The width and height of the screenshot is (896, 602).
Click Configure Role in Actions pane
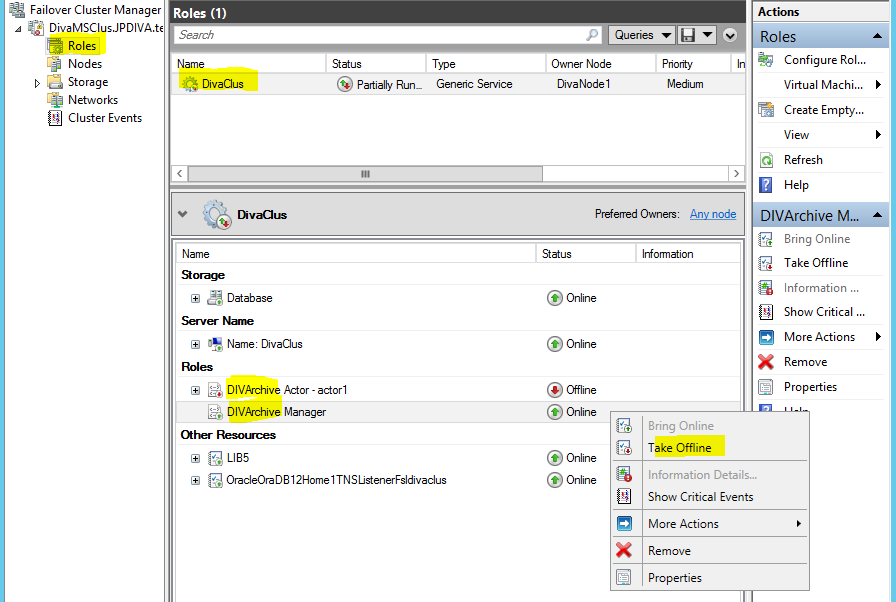pos(824,60)
